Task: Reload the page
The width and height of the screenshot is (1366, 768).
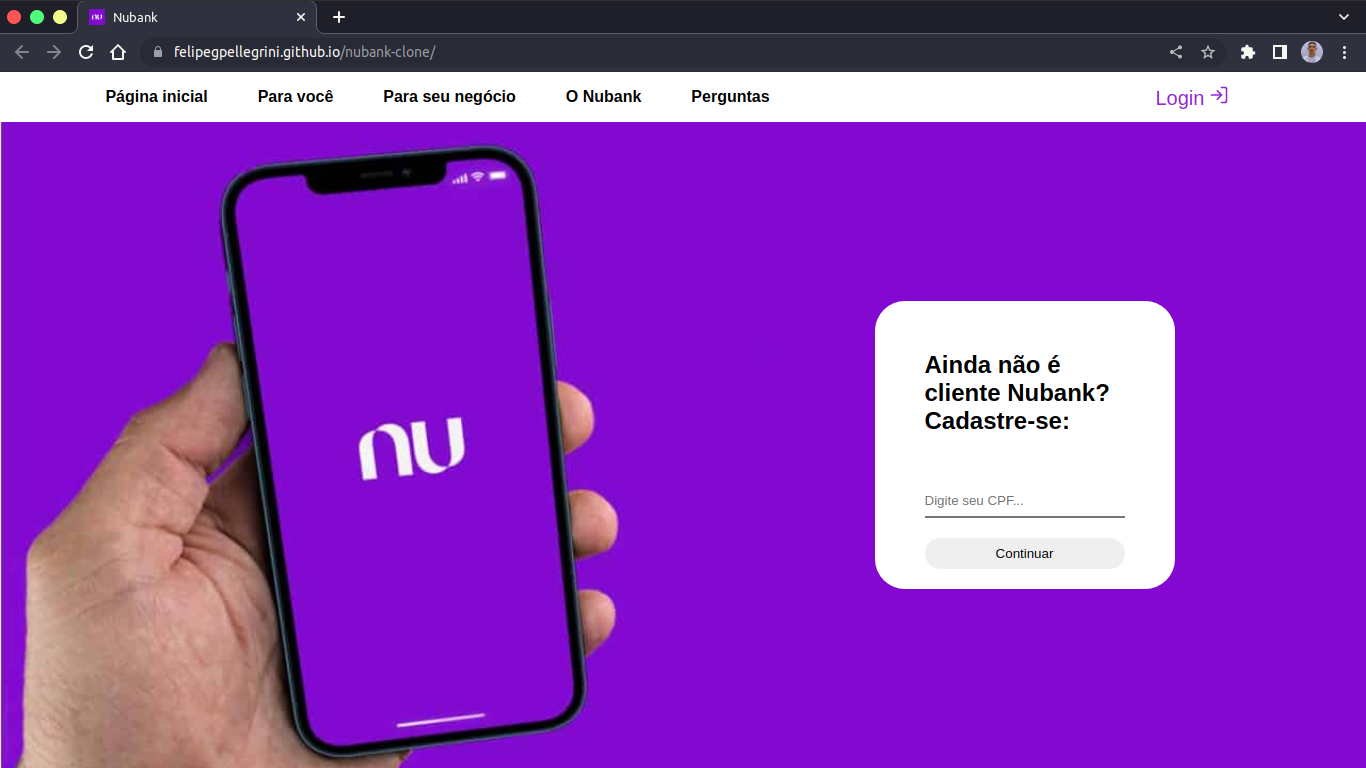Action: 85,52
